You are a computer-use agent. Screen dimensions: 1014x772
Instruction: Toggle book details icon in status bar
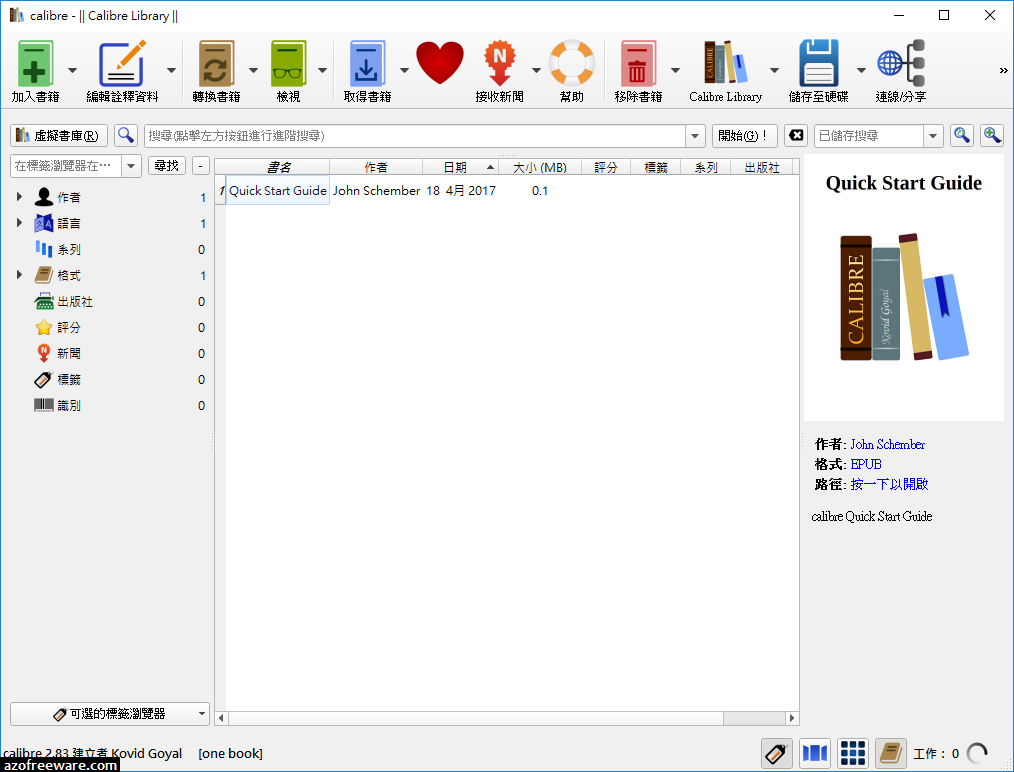(890, 753)
